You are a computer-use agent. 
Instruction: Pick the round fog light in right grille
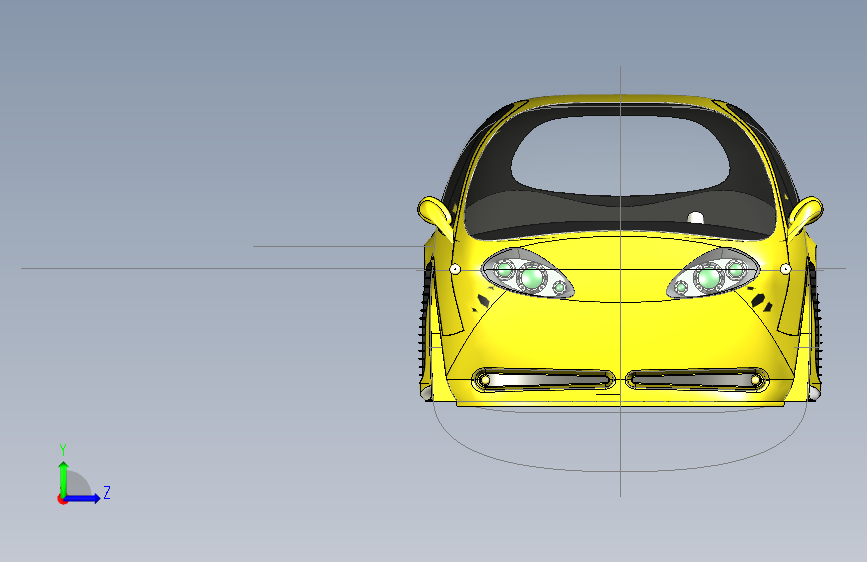(755, 380)
